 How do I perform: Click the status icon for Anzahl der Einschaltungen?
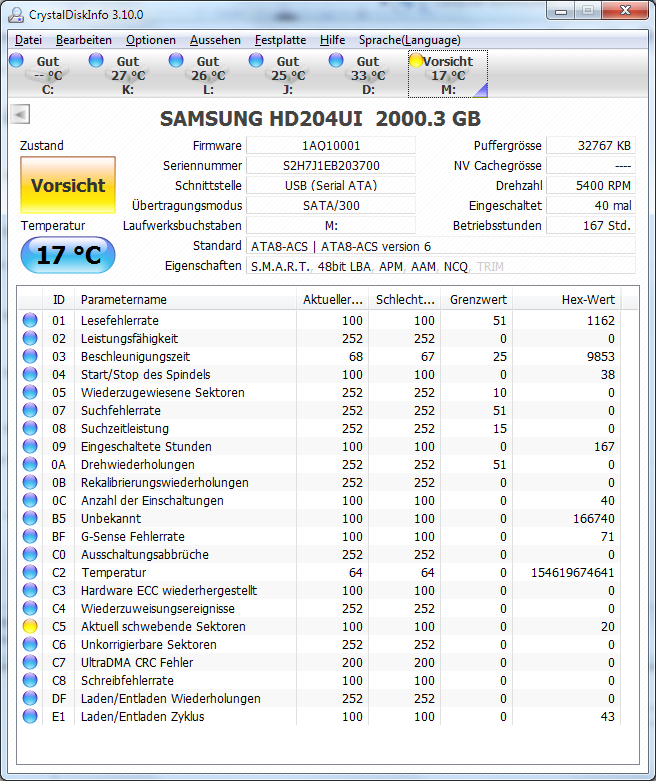[x=30, y=500]
